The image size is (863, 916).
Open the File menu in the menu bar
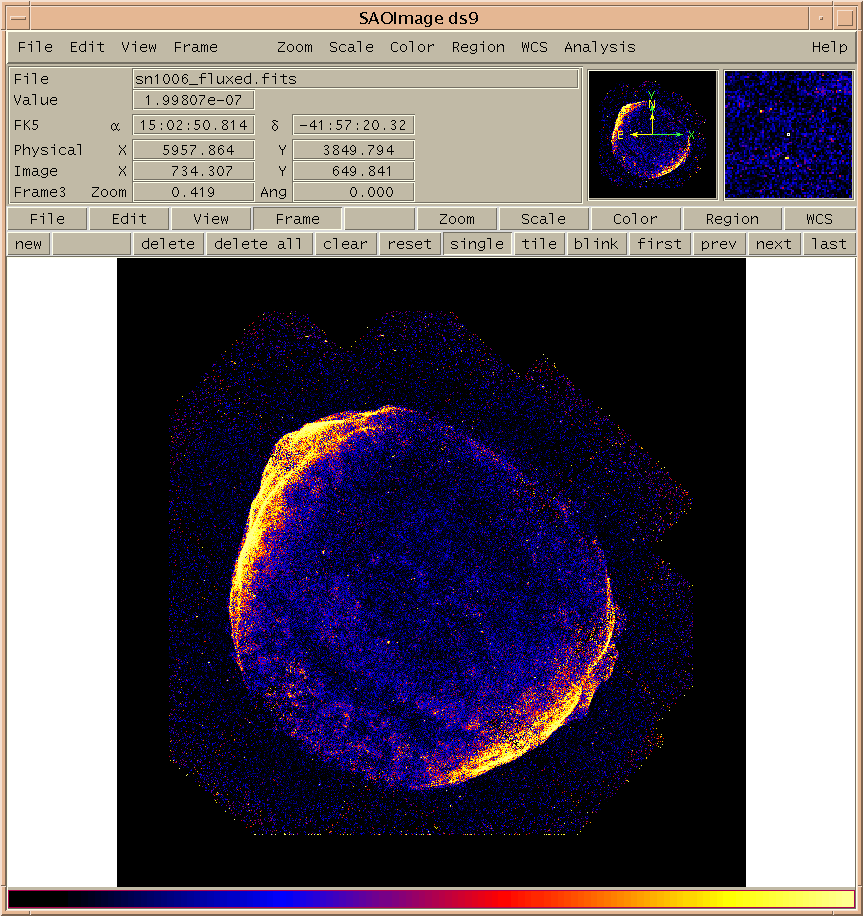35,47
